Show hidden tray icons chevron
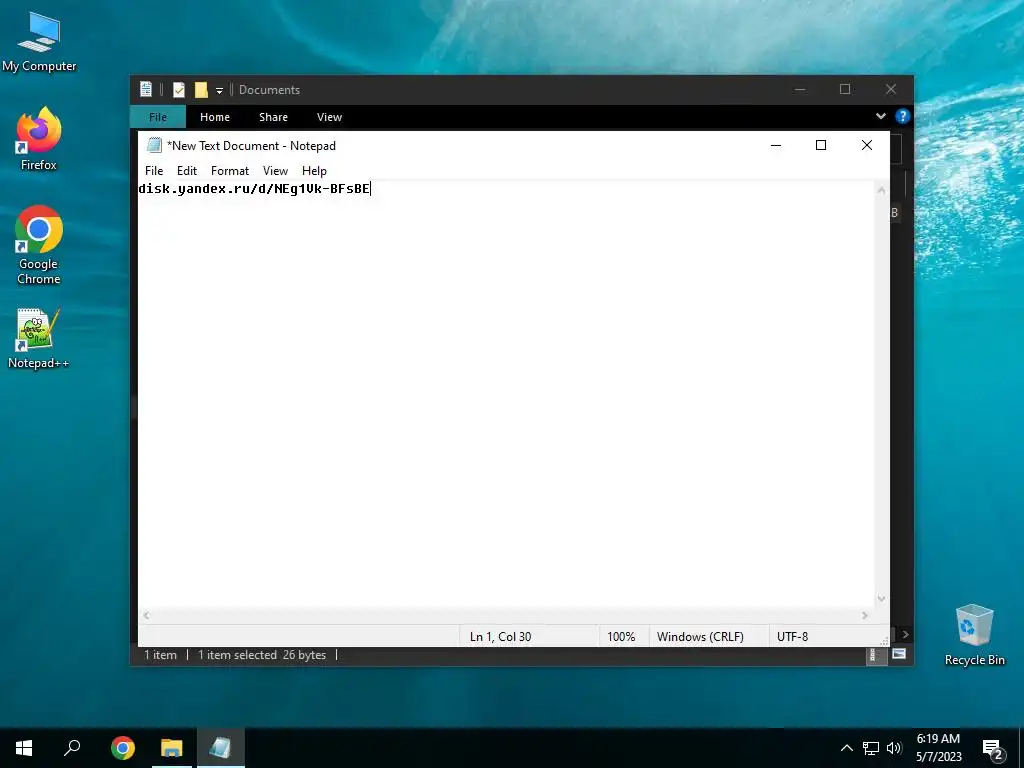Viewport: 1024px width, 768px height. point(846,748)
